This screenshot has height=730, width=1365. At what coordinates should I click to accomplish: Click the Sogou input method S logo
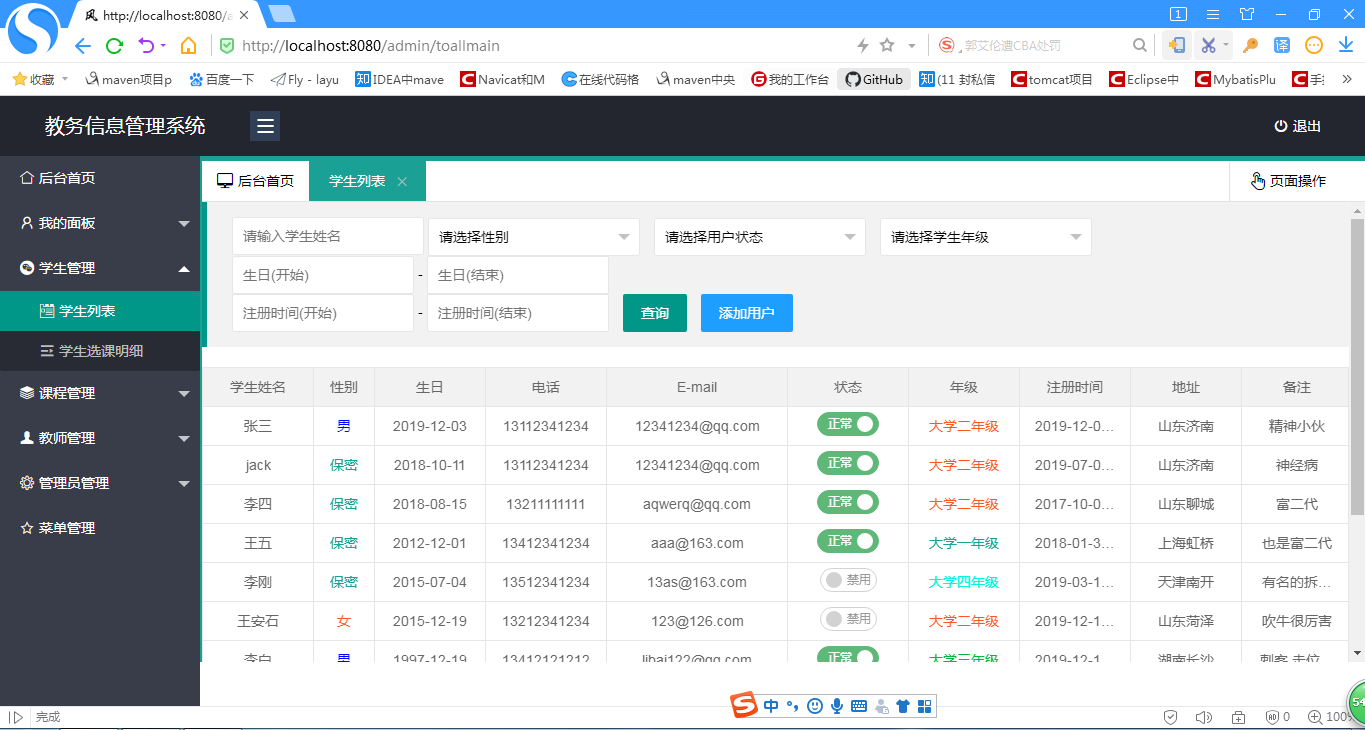tap(743, 705)
